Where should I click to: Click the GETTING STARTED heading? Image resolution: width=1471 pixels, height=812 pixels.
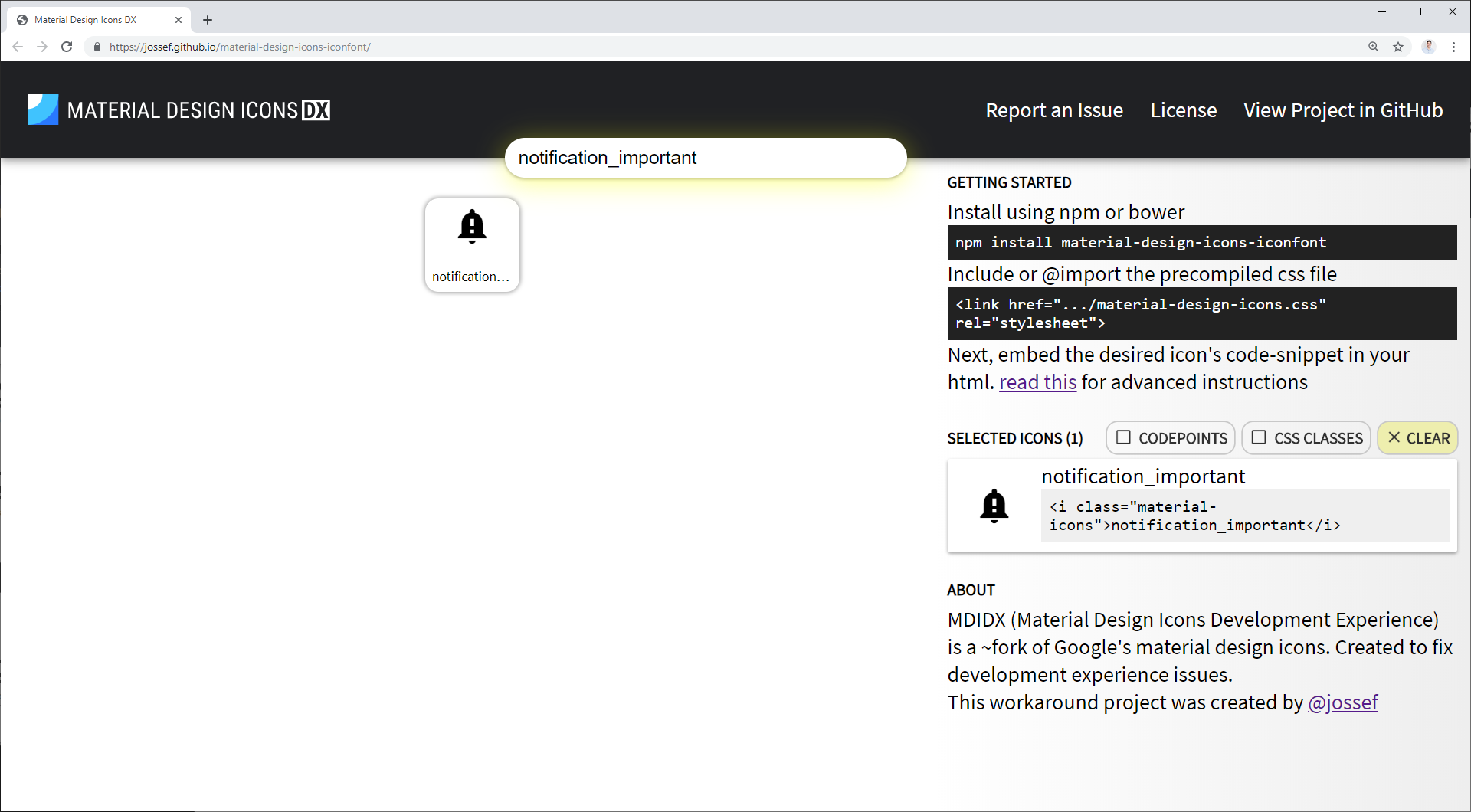[x=1009, y=182]
